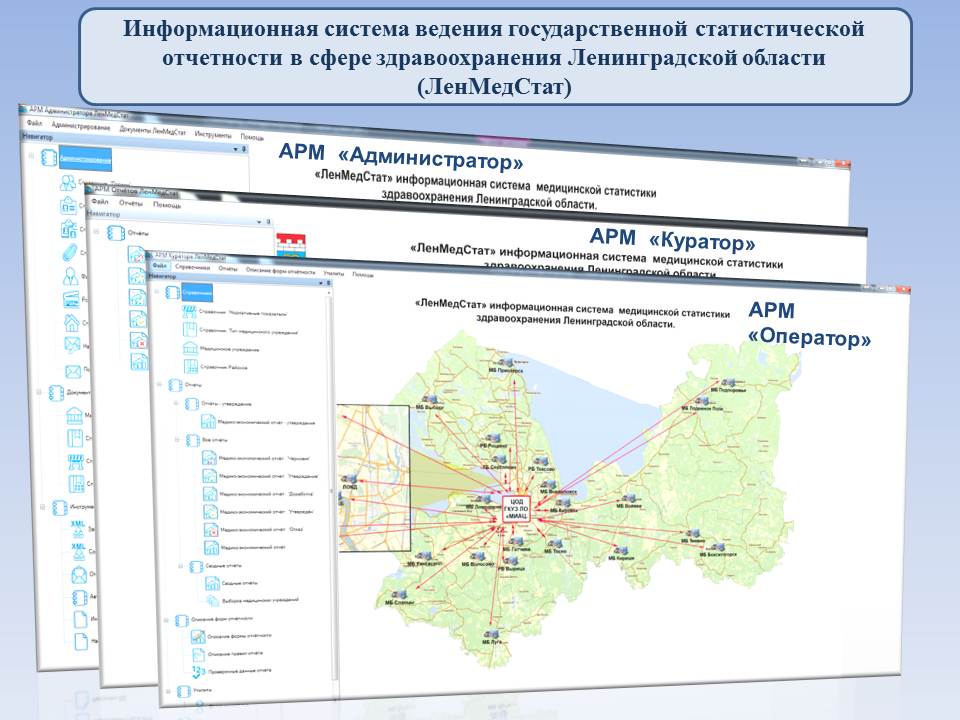Image resolution: width=960 pixels, height=720 pixels.
Task: Click the РБ Вырица label on the map
Action: (511, 569)
